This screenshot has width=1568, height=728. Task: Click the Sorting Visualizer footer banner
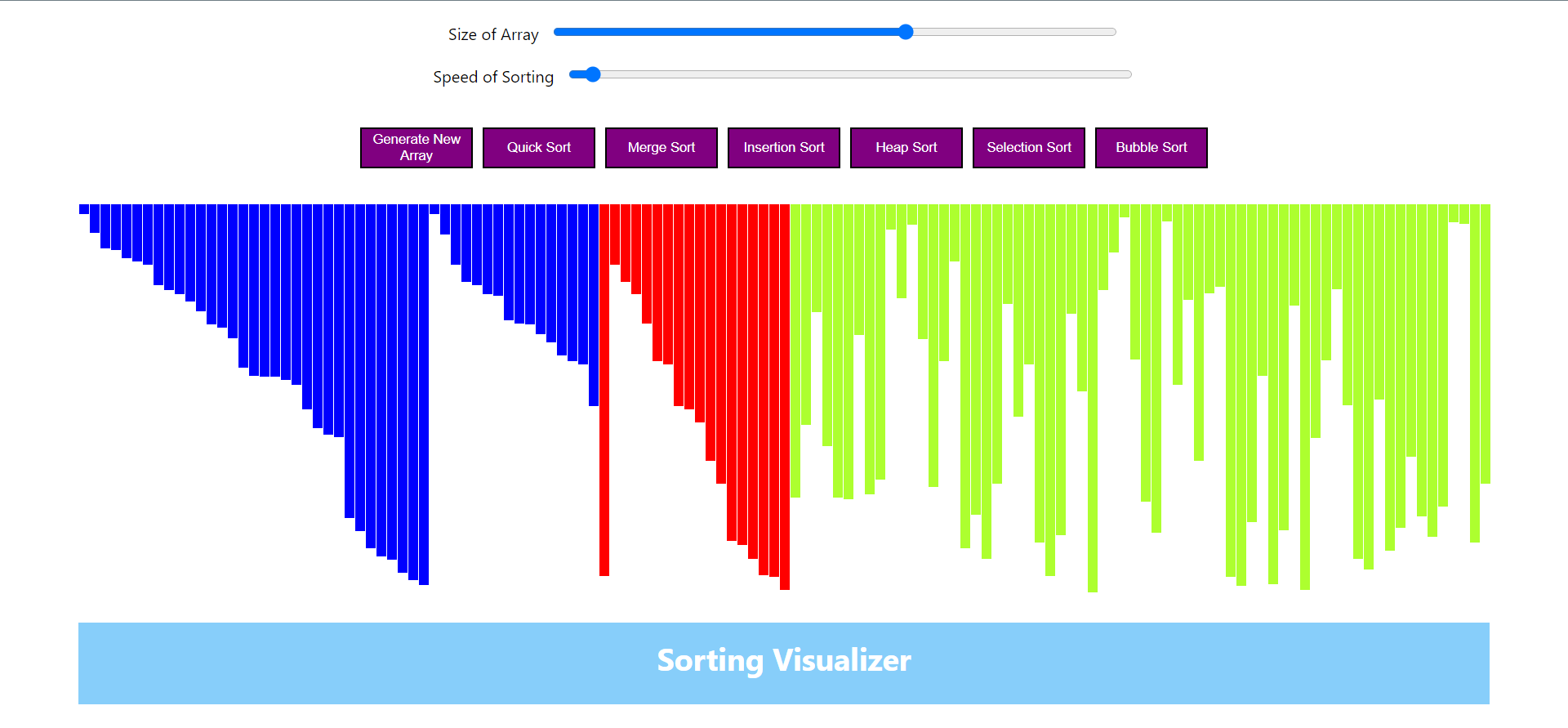click(784, 663)
